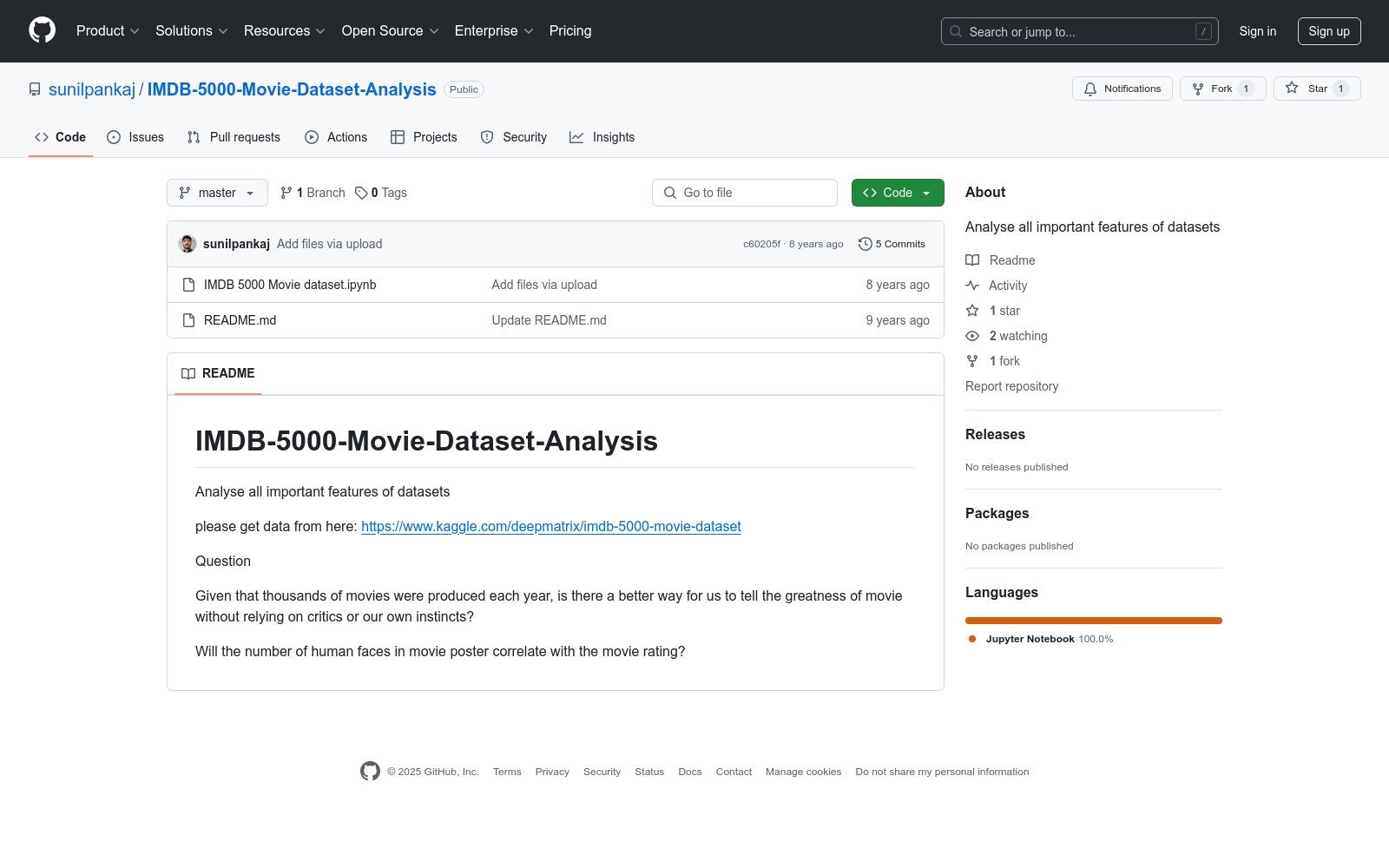
Task: Click the star icon on Star button
Action: pos(1292,89)
